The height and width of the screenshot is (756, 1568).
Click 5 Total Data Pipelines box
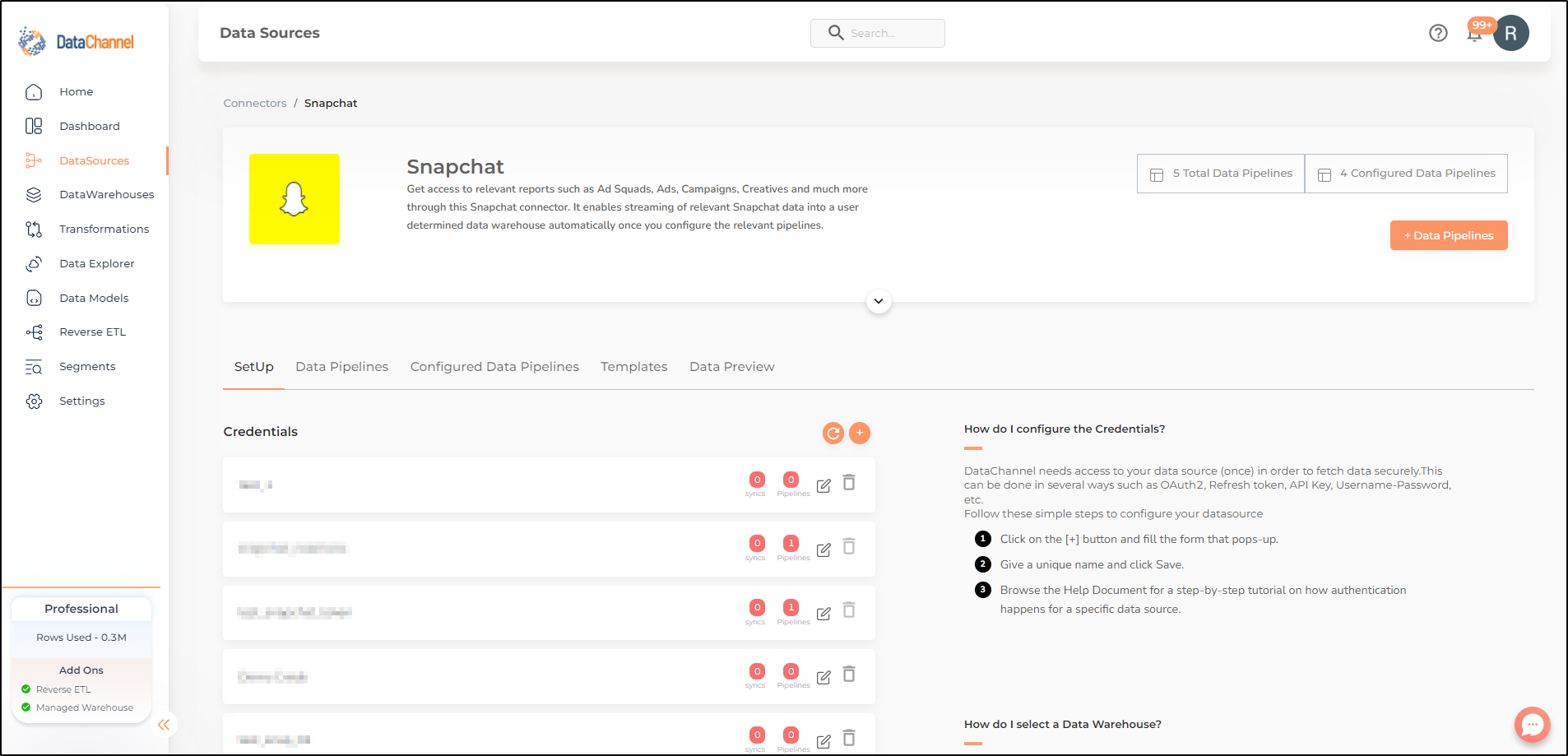(x=1221, y=174)
